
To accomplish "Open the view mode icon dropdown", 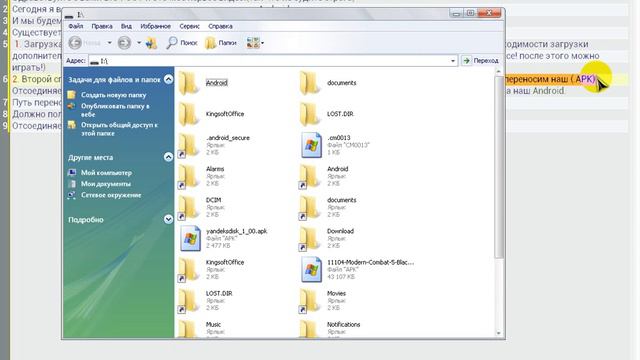I will click(255, 42).
